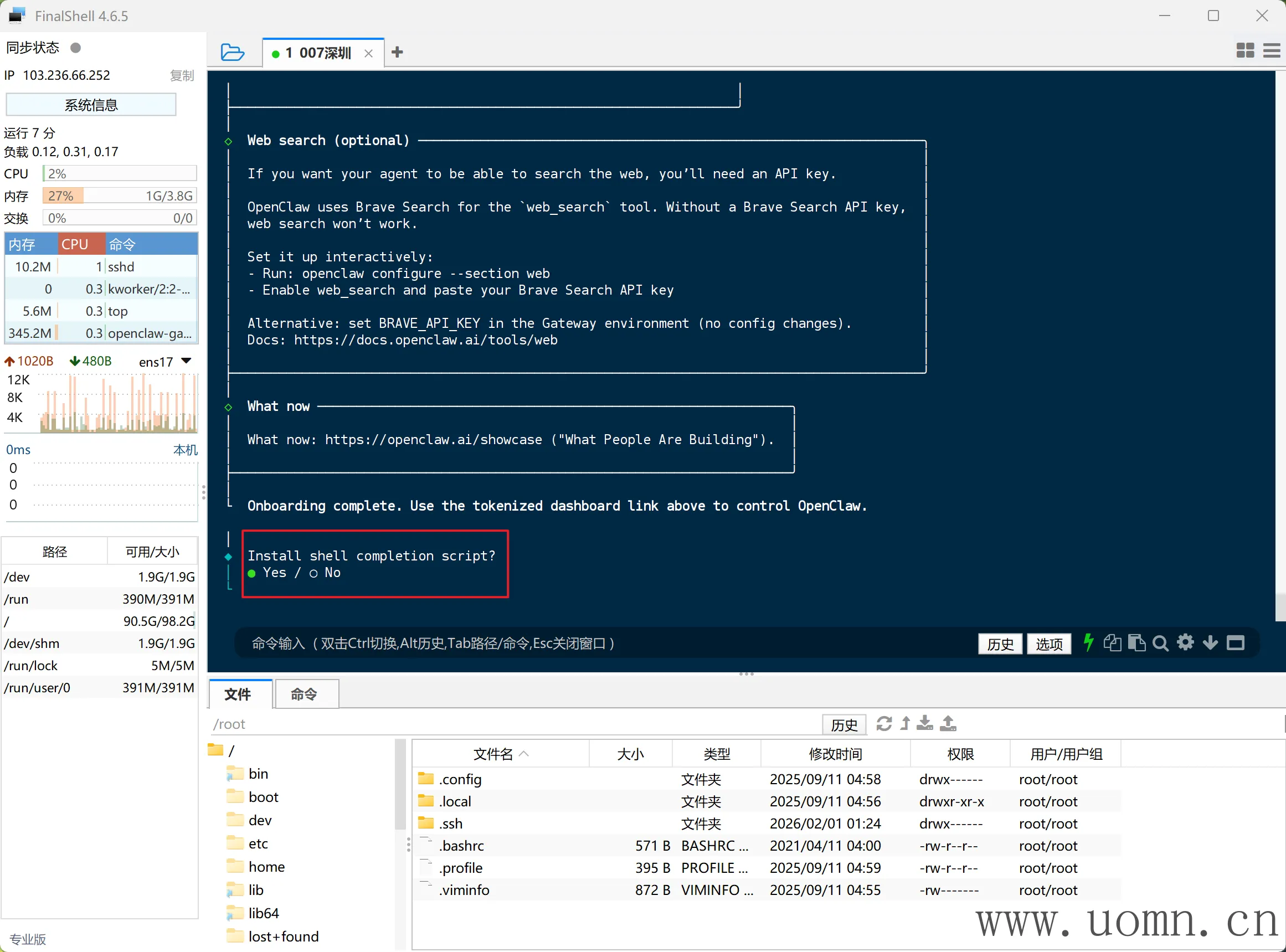1286x952 pixels.
Task: Click the fullscreen window icon in terminal bar
Action: point(1235,642)
